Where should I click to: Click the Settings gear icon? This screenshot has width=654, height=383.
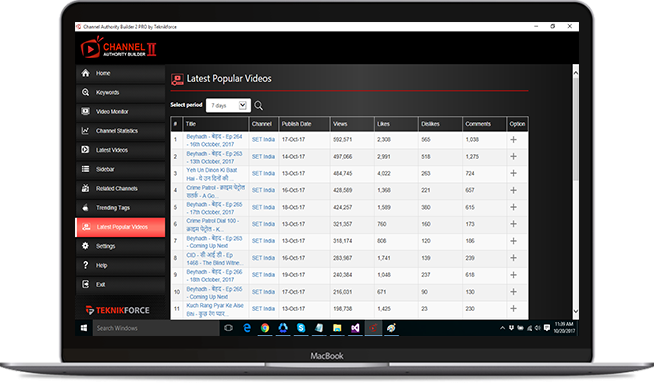[86, 246]
